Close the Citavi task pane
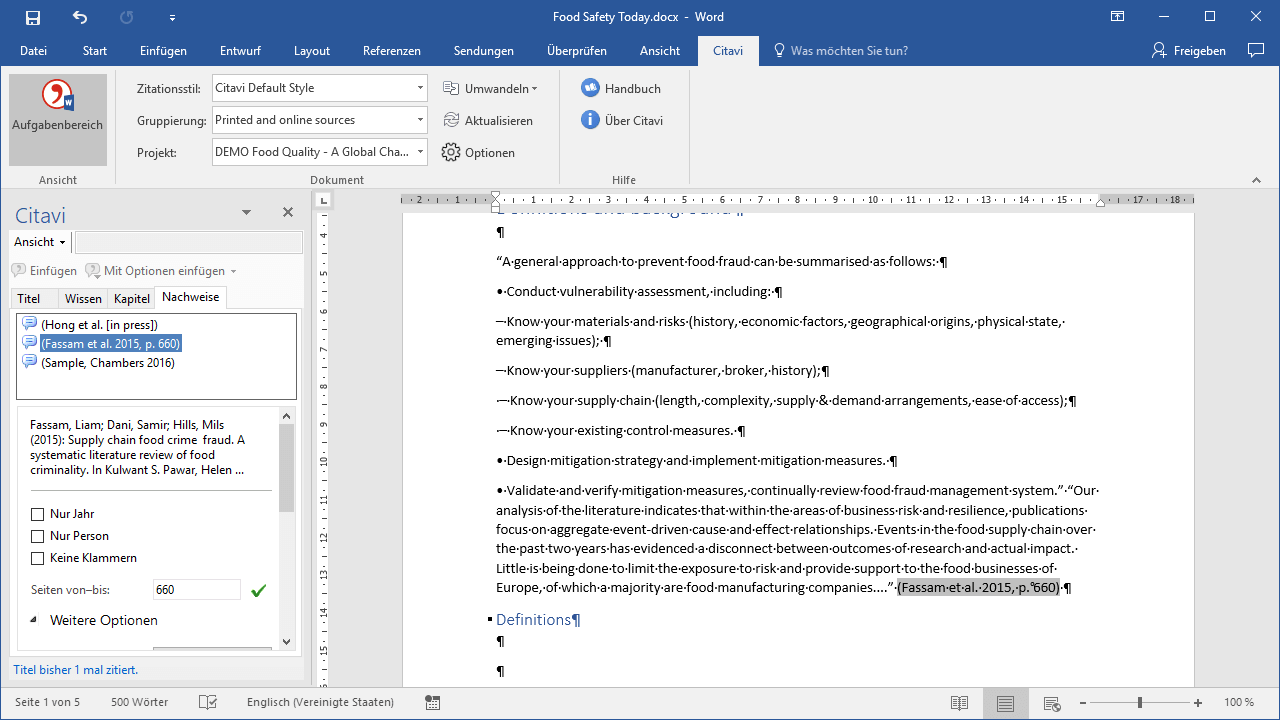The width and height of the screenshot is (1280, 720). 288,212
